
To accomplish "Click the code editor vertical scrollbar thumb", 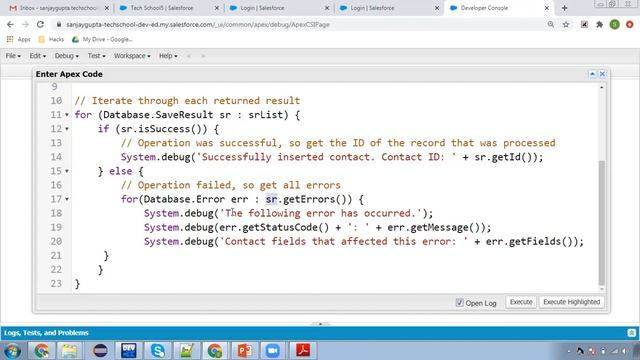I will tap(602, 223).
